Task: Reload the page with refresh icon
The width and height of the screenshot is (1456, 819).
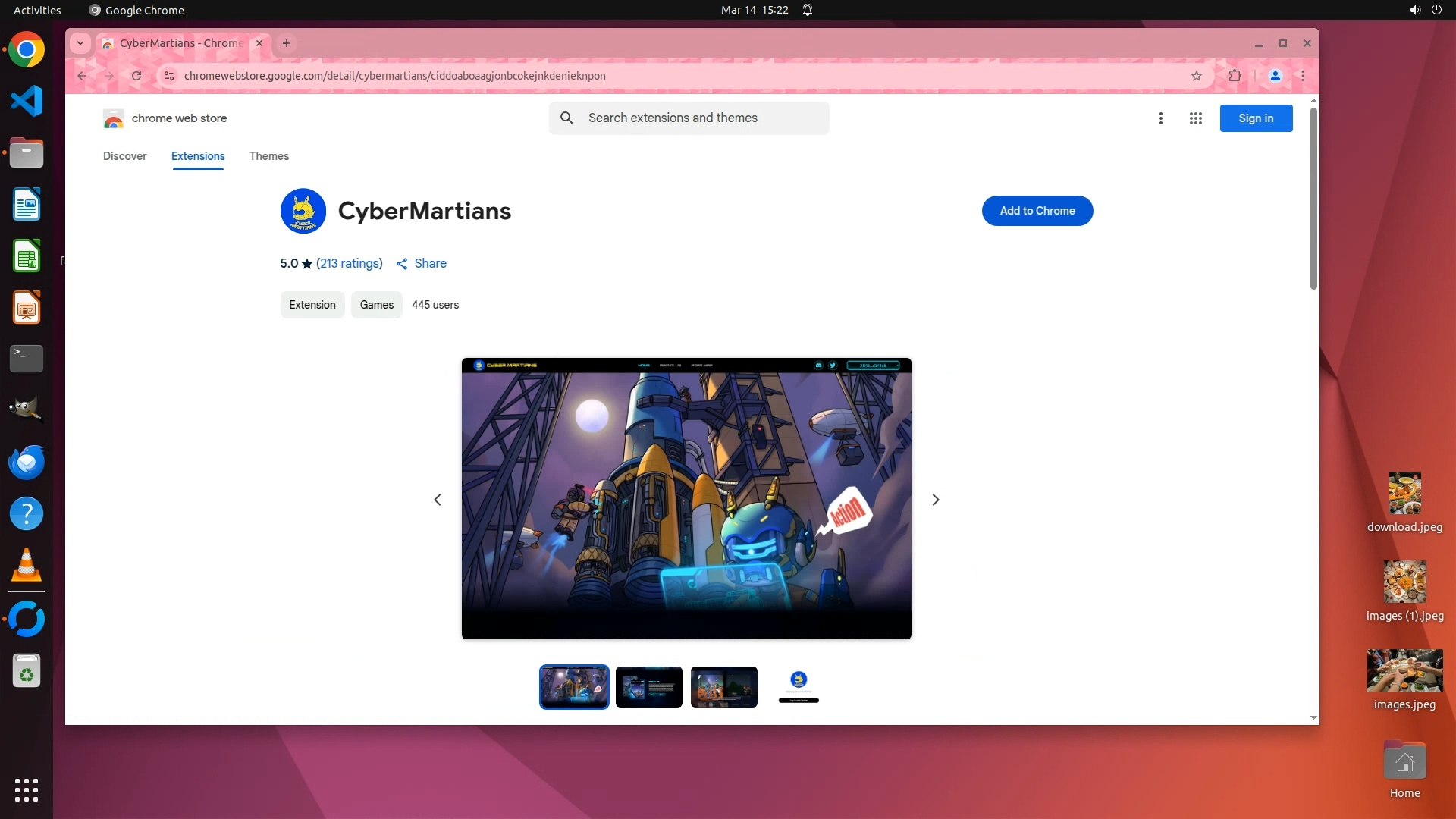Action: 136,76
